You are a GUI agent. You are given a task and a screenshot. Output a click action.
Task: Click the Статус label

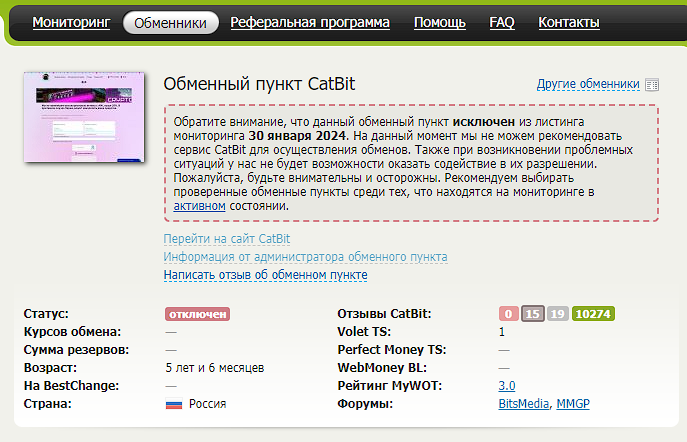(46, 314)
